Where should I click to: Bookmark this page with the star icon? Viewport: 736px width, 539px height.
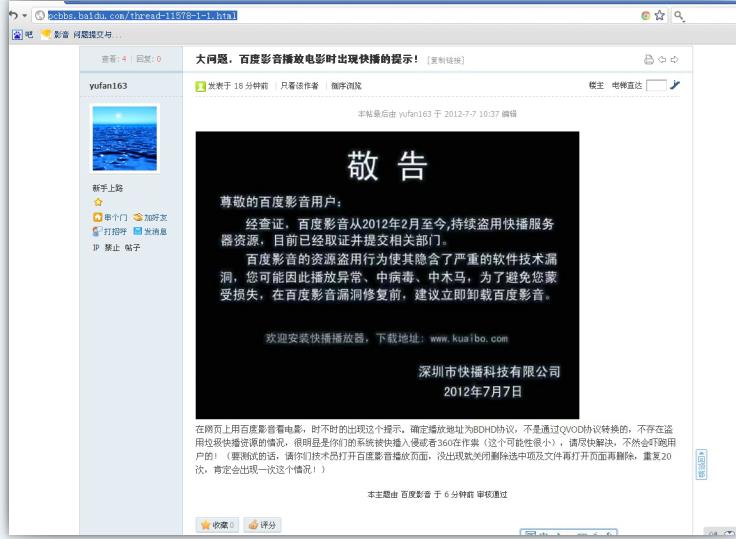point(659,15)
